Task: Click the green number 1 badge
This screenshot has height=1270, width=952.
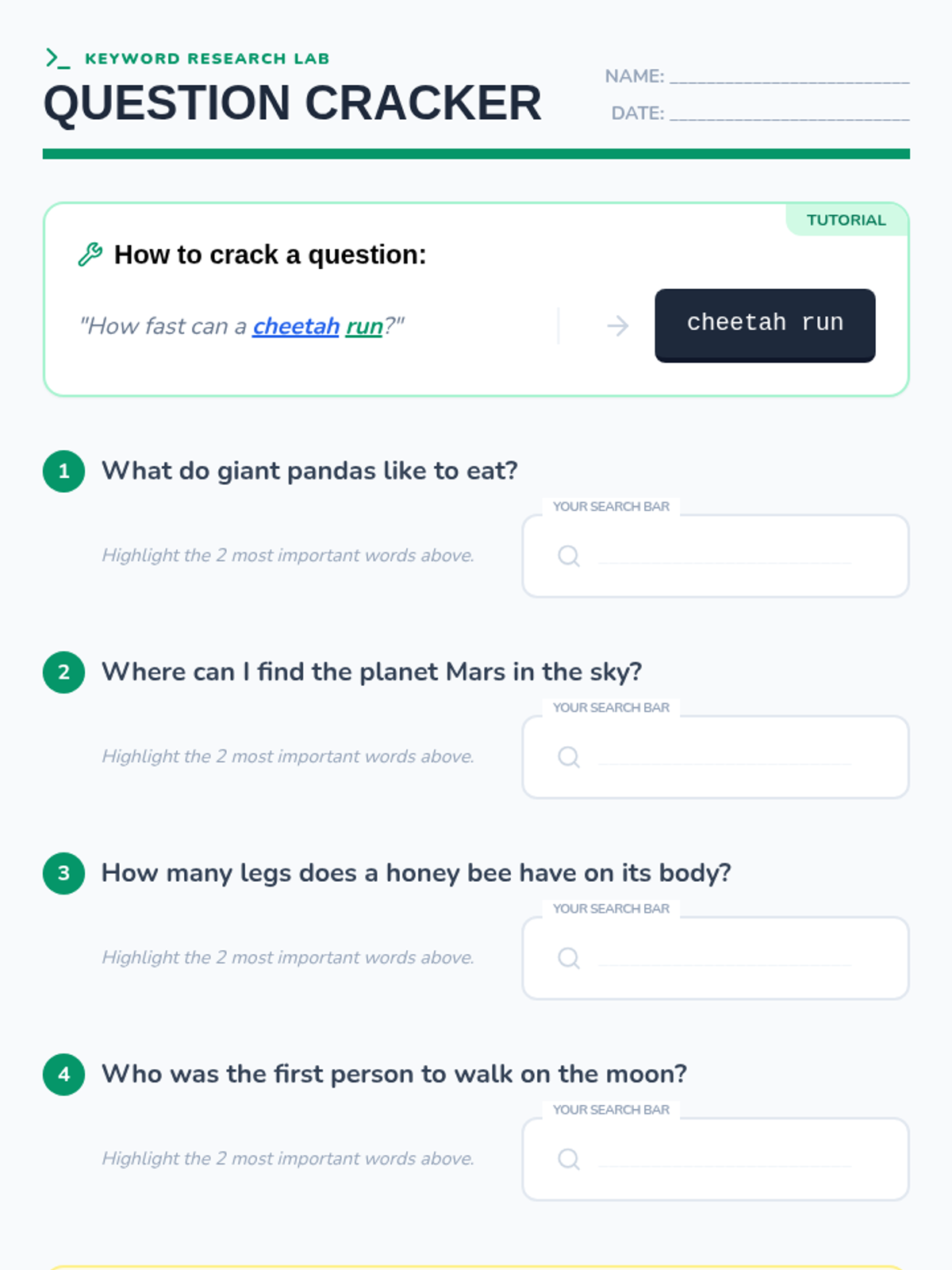Action: (x=63, y=471)
